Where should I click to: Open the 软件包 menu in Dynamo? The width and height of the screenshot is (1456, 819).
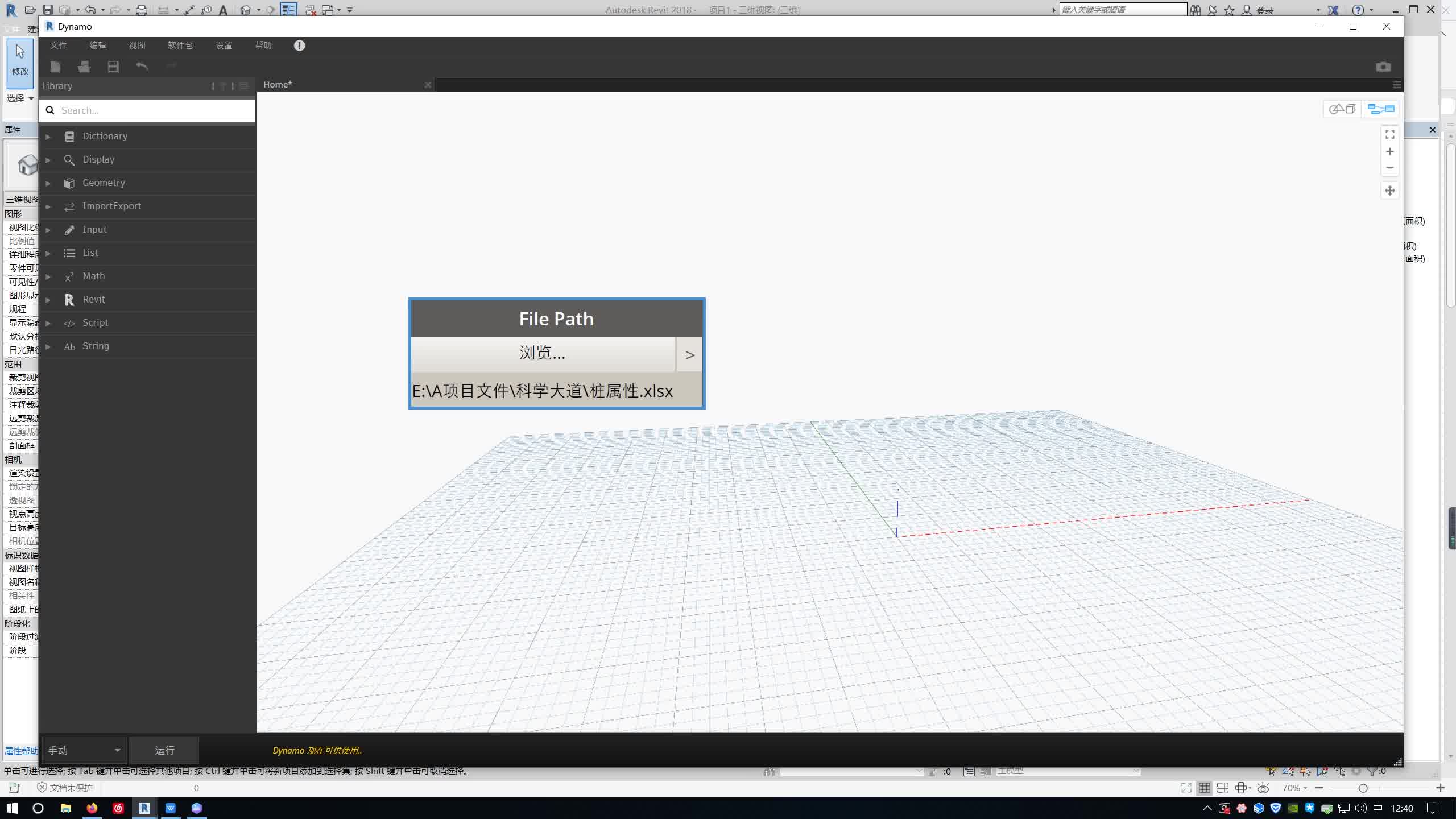181,45
